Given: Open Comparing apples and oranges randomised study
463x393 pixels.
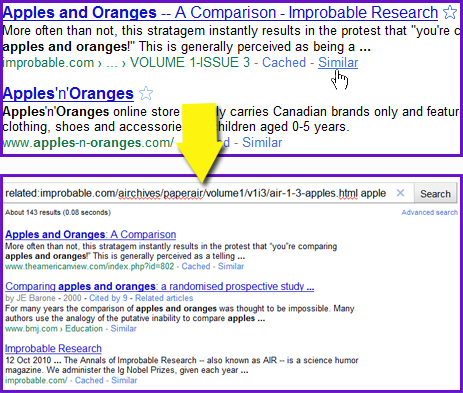Looking at the screenshot, I should coord(160,286).
